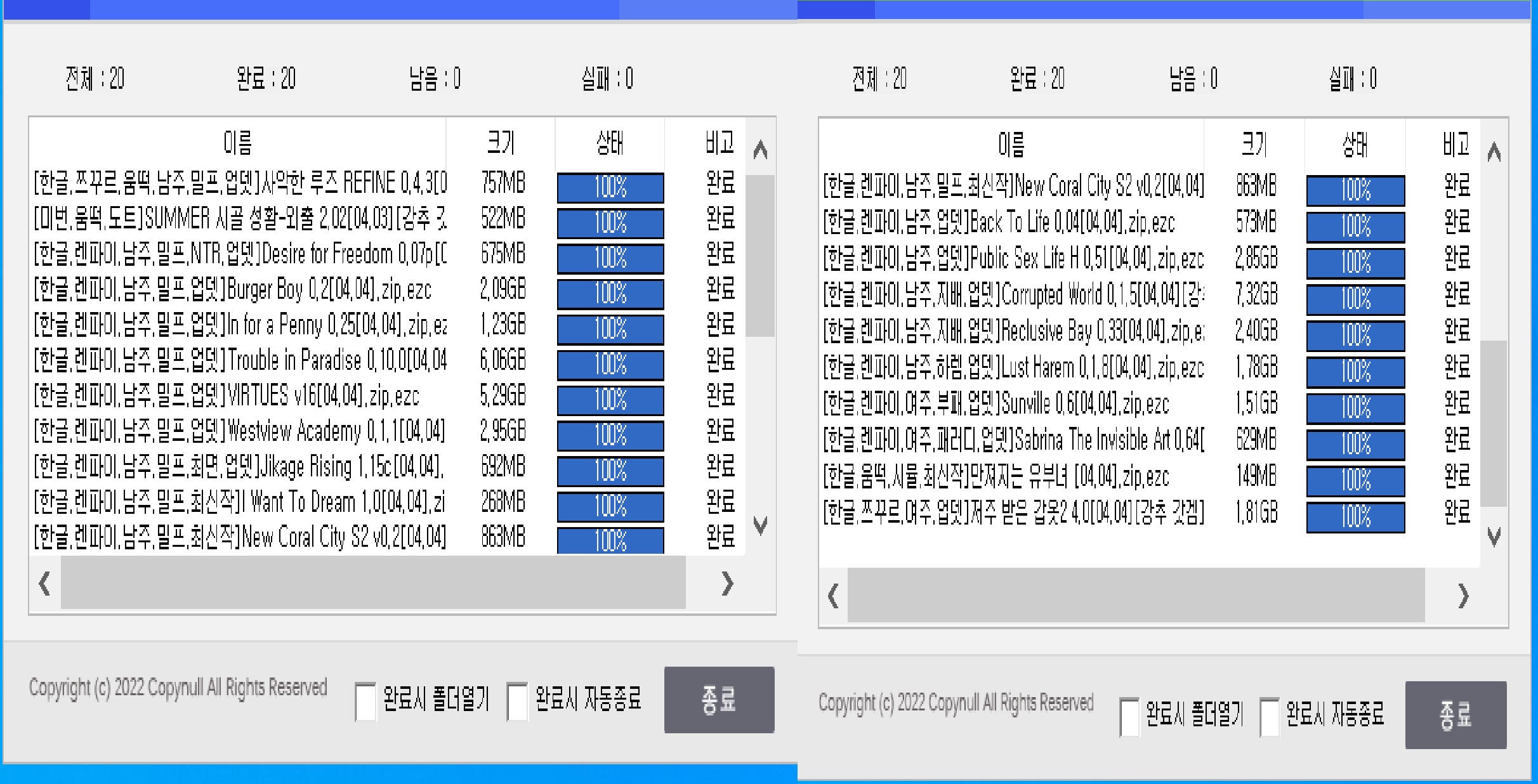The image size is (1538, 784).
Task: Click the left window's scroll down arrow
Action: 760,525
